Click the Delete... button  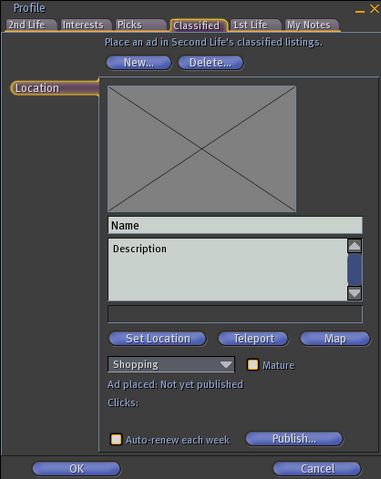pyautogui.click(x=211, y=63)
